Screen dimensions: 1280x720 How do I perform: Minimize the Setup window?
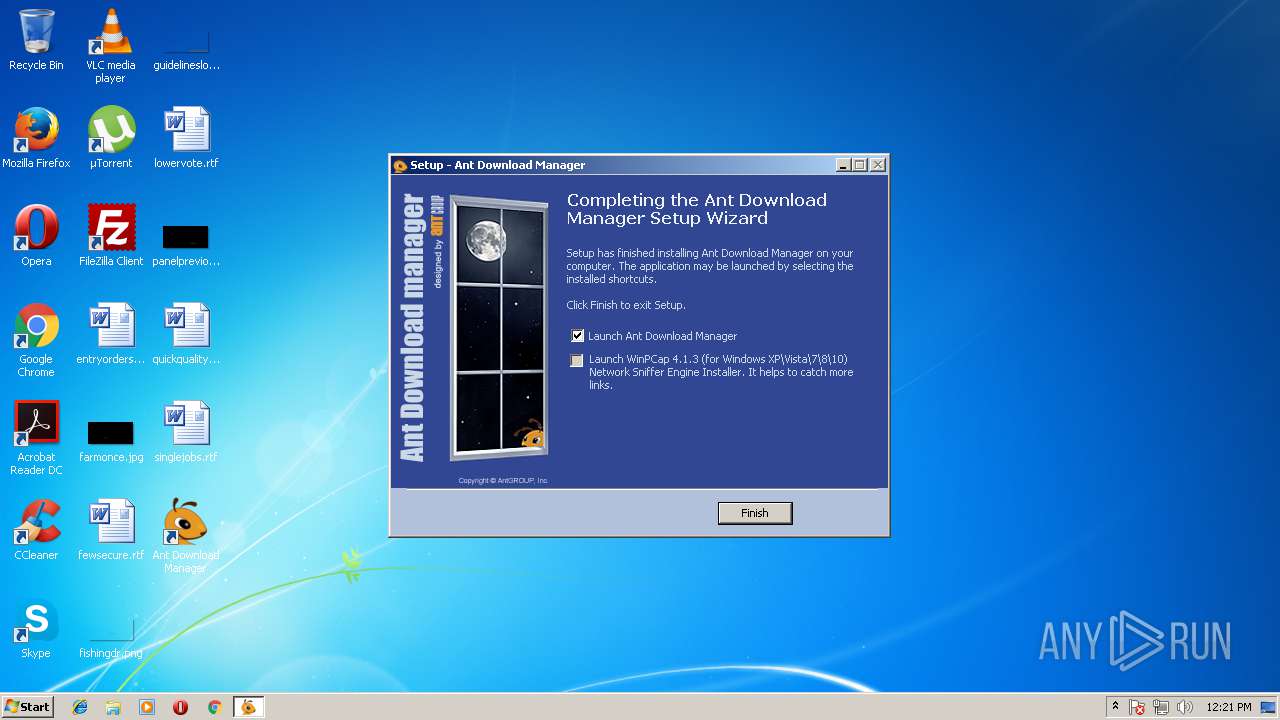pos(843,165)
